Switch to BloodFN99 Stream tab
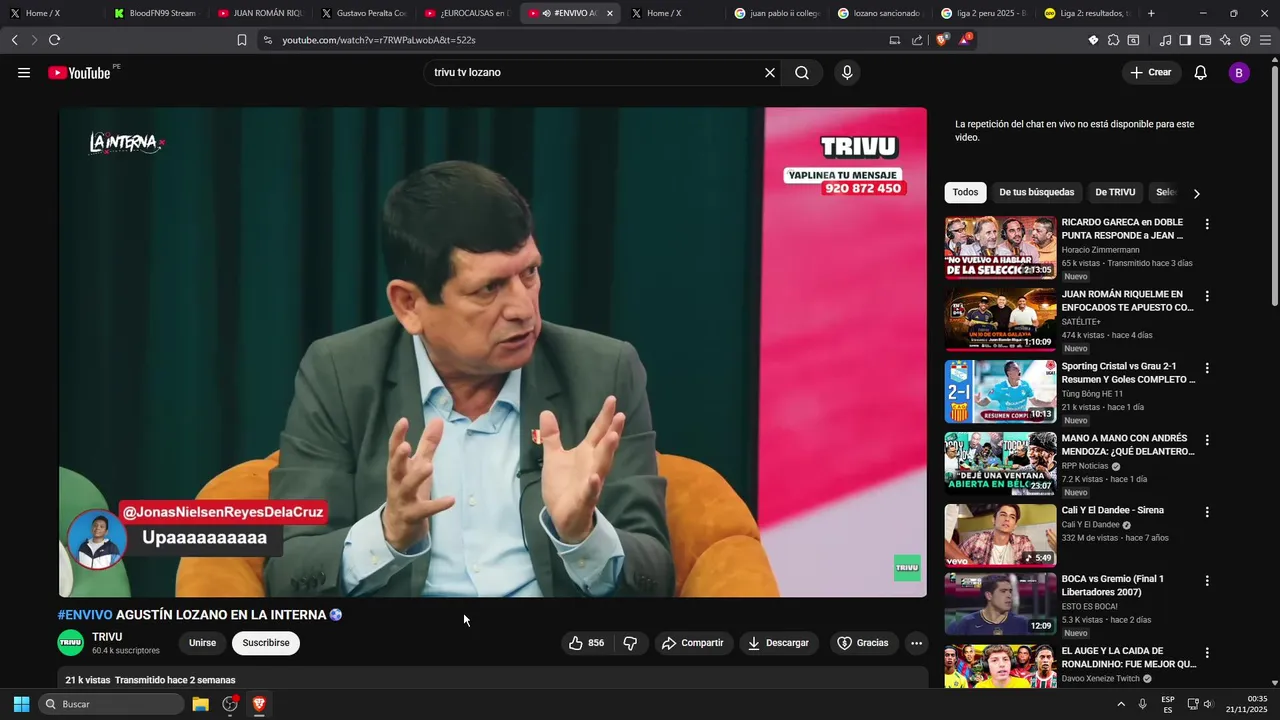 (x=155, y=13)
